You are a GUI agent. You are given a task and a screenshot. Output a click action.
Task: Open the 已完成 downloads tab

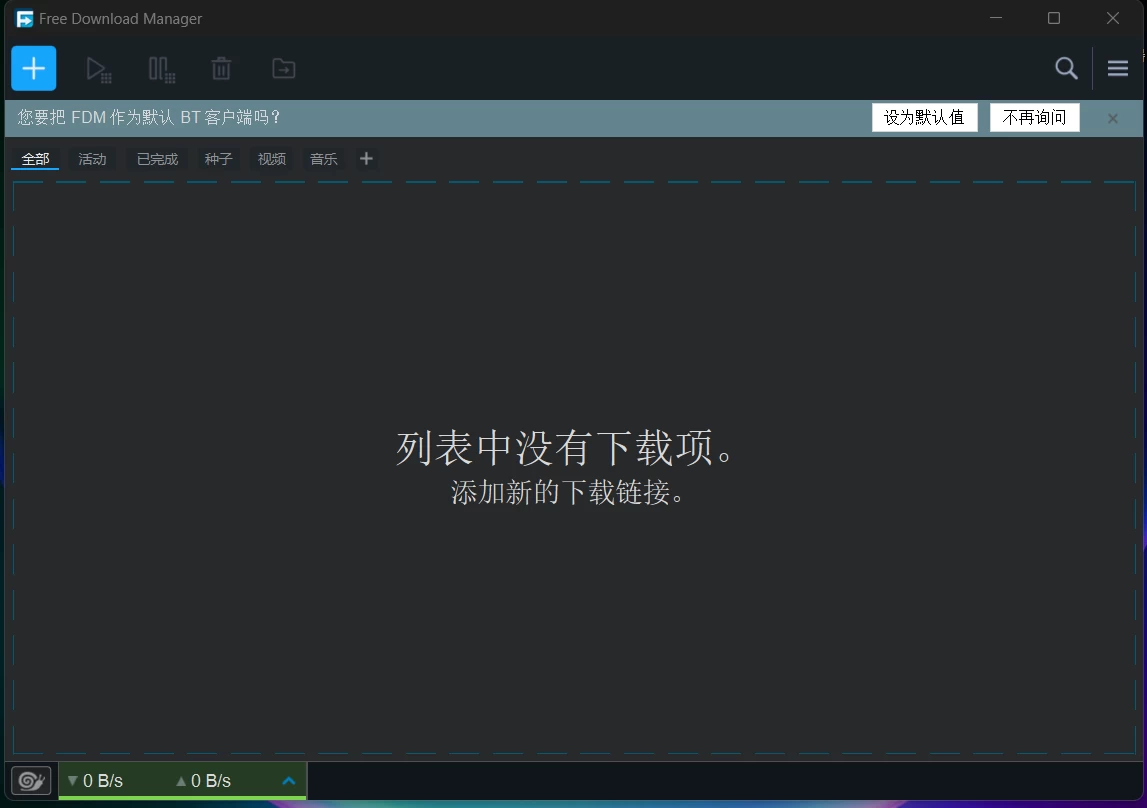pos(157,158)
